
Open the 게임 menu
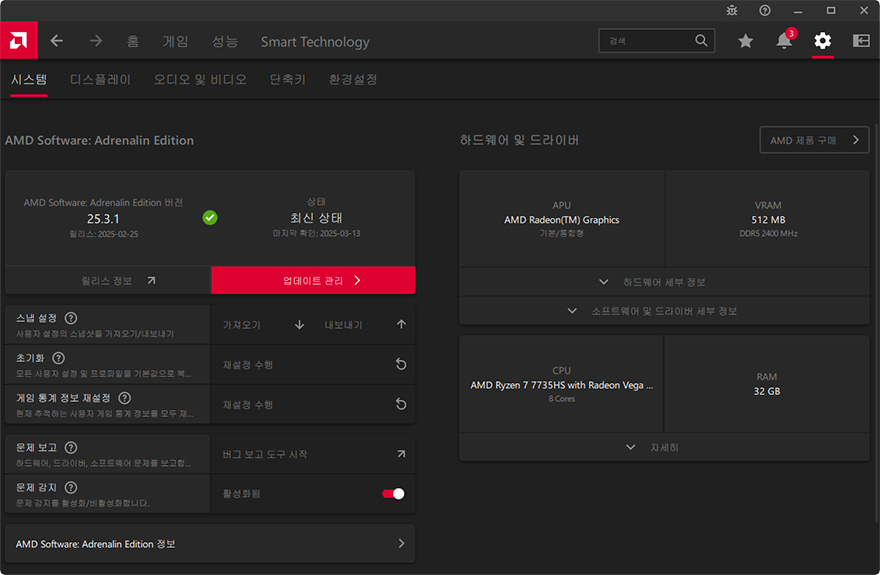pyautogui.click(x=176, y=42)
